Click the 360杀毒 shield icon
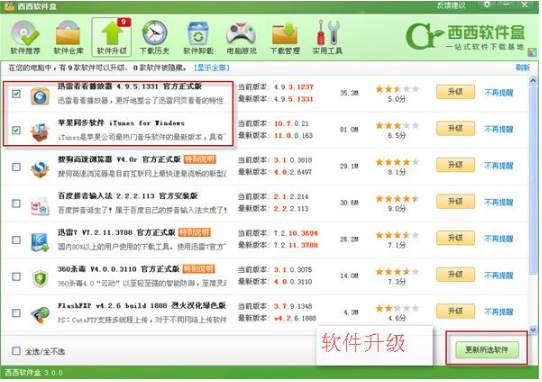 (40, 279)
